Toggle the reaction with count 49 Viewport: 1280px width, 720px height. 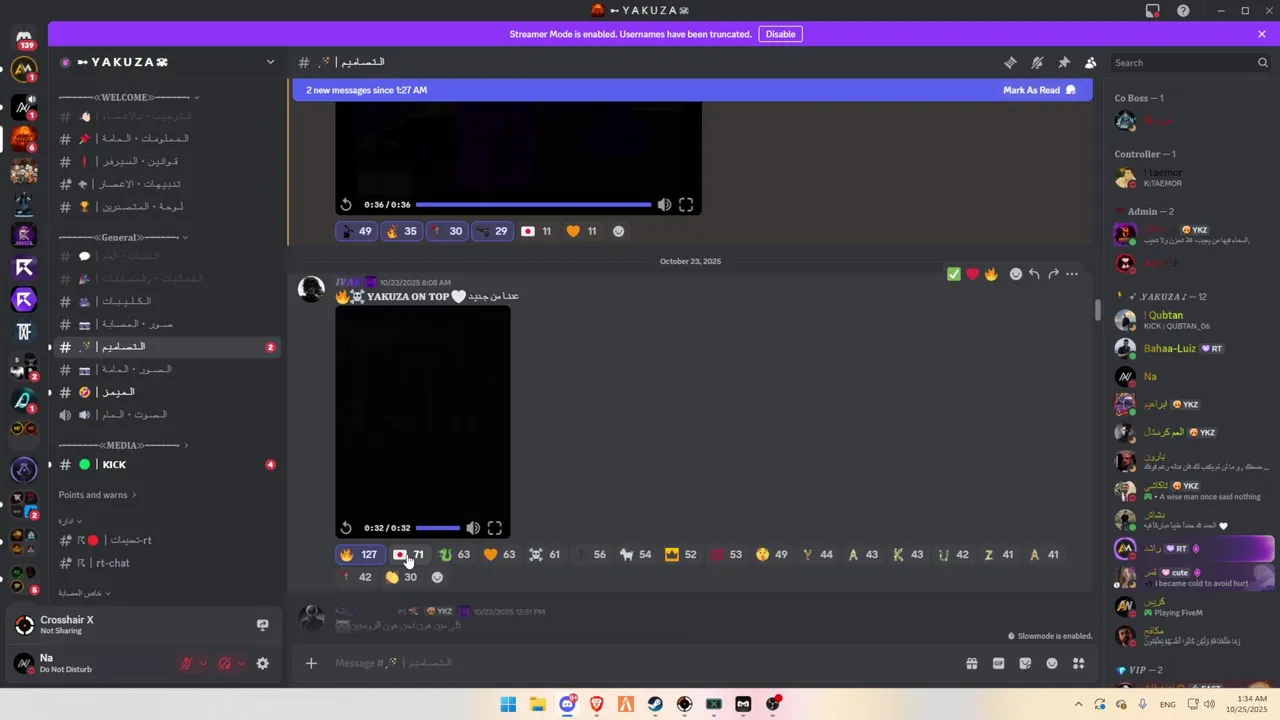(357, 231)
